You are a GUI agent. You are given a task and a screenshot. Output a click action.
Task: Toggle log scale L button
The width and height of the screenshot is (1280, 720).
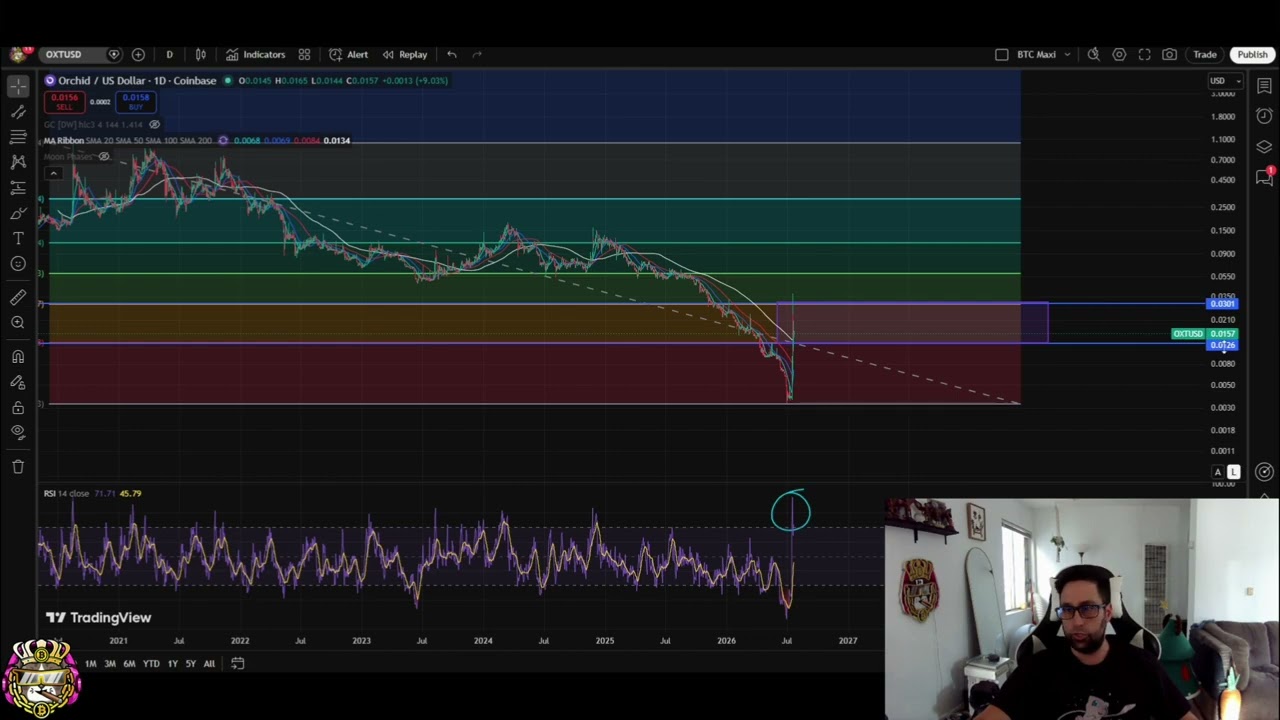1233,472
